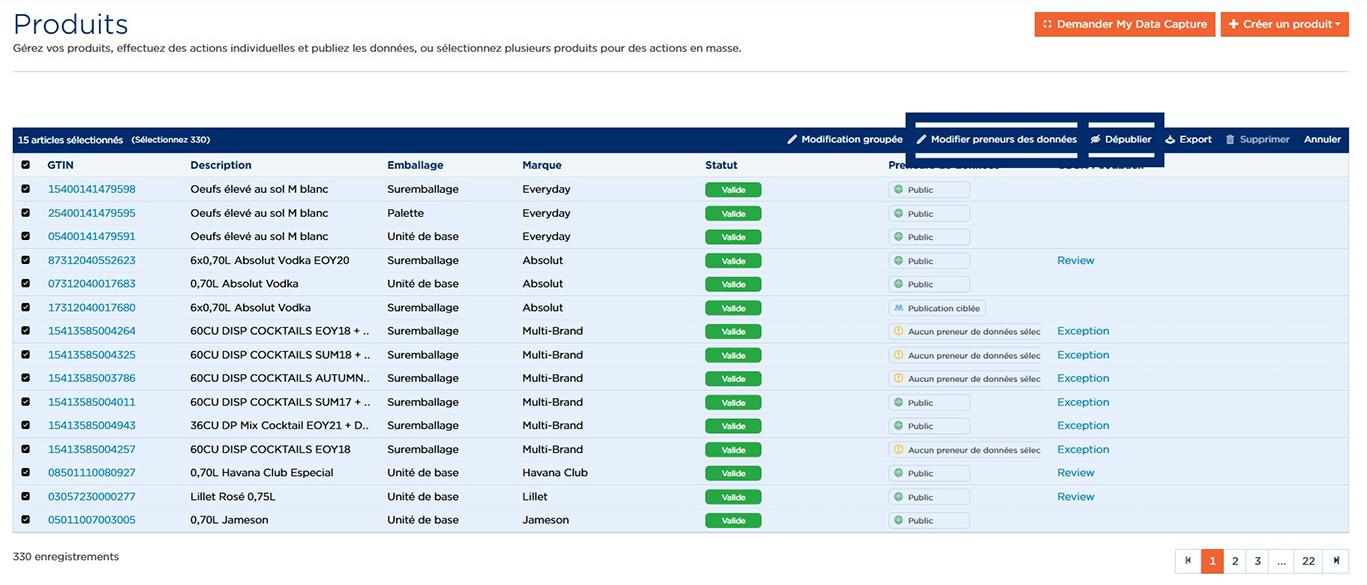This screenshot has width=1367, height=585.
Task: Open the Exception link for GTIN 15413585004264
Action: coord(1083,331)
